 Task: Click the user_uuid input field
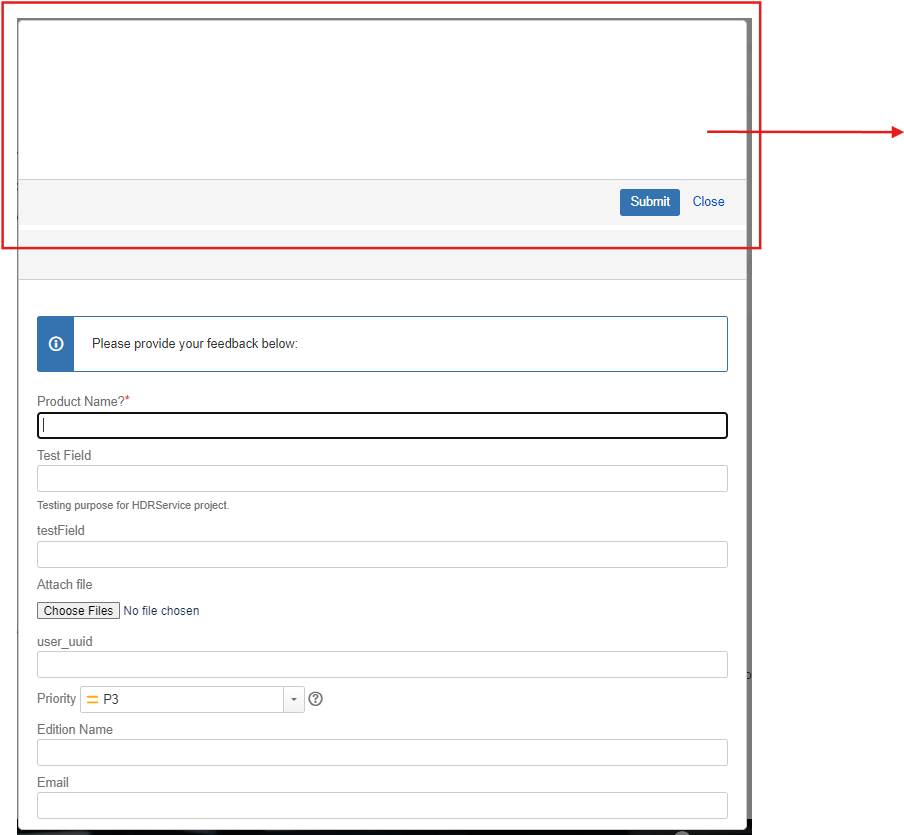(382, 664)
